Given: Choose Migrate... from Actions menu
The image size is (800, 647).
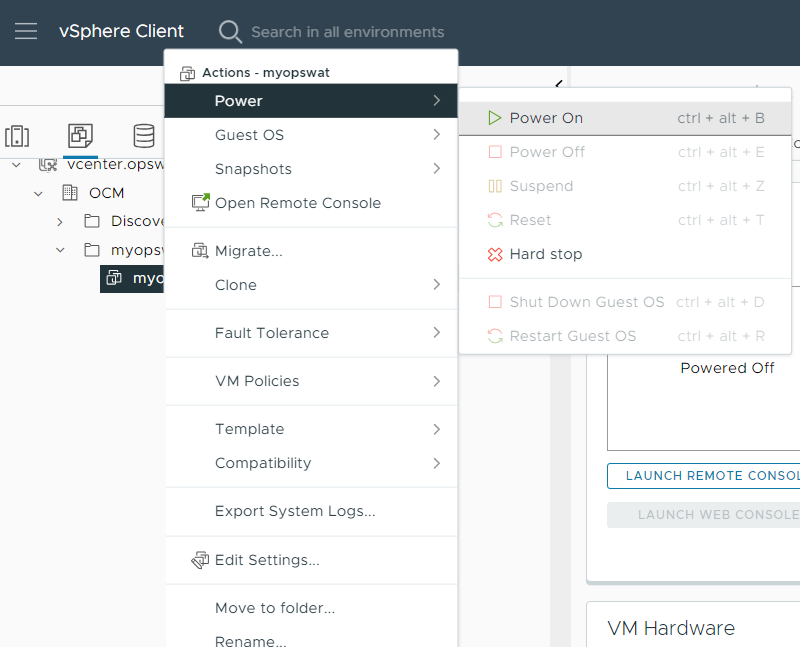Looking at the screenshot, I should [311, 251].
